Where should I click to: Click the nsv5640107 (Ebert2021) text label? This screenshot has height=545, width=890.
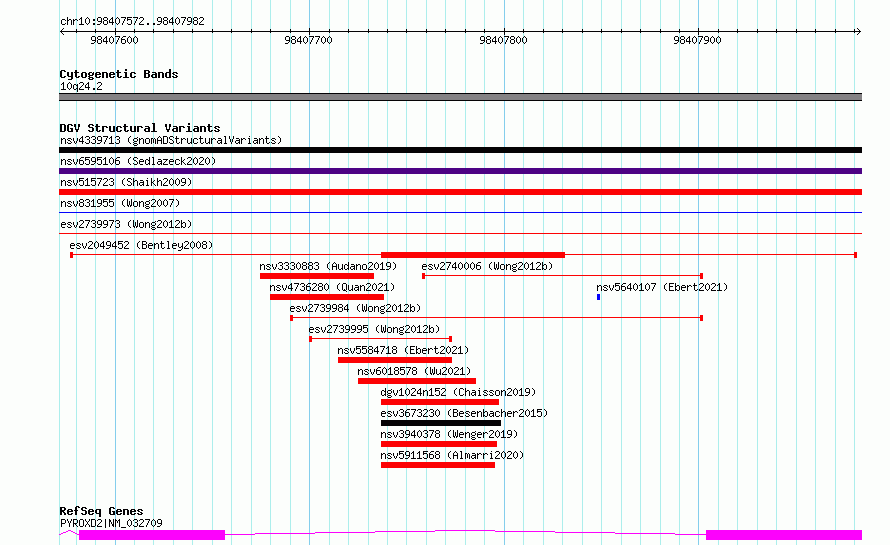coord(662,287)
